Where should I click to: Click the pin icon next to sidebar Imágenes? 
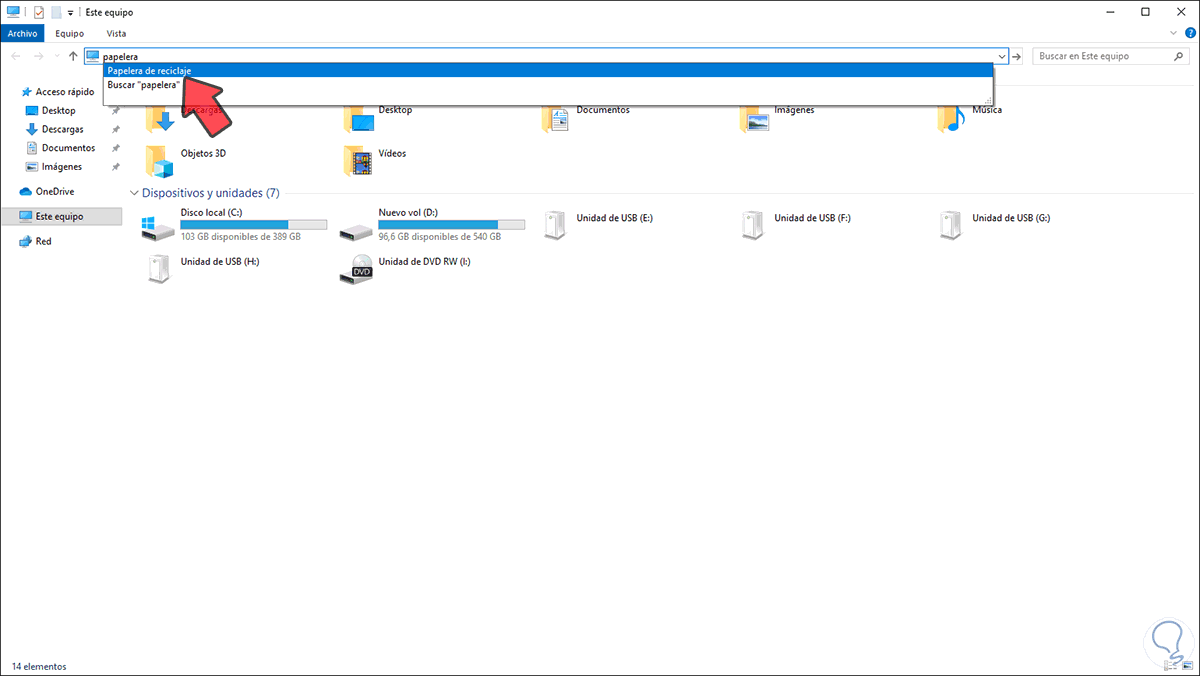pos(115,167)
